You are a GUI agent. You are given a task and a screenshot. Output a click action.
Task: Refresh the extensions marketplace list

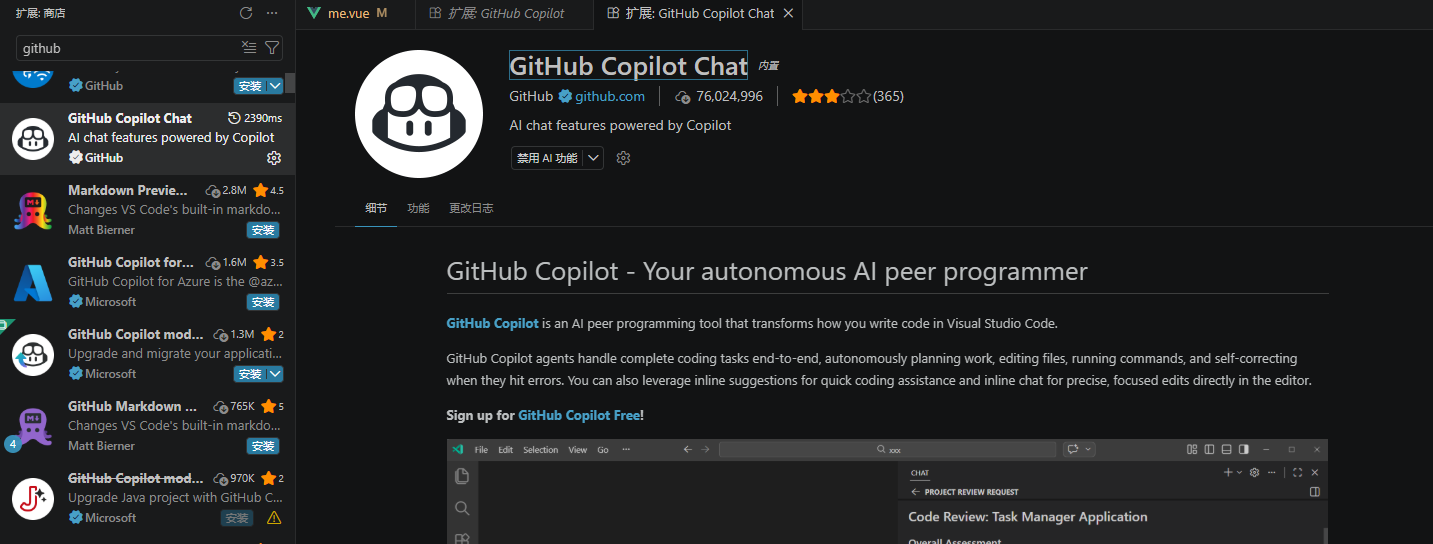246,13
